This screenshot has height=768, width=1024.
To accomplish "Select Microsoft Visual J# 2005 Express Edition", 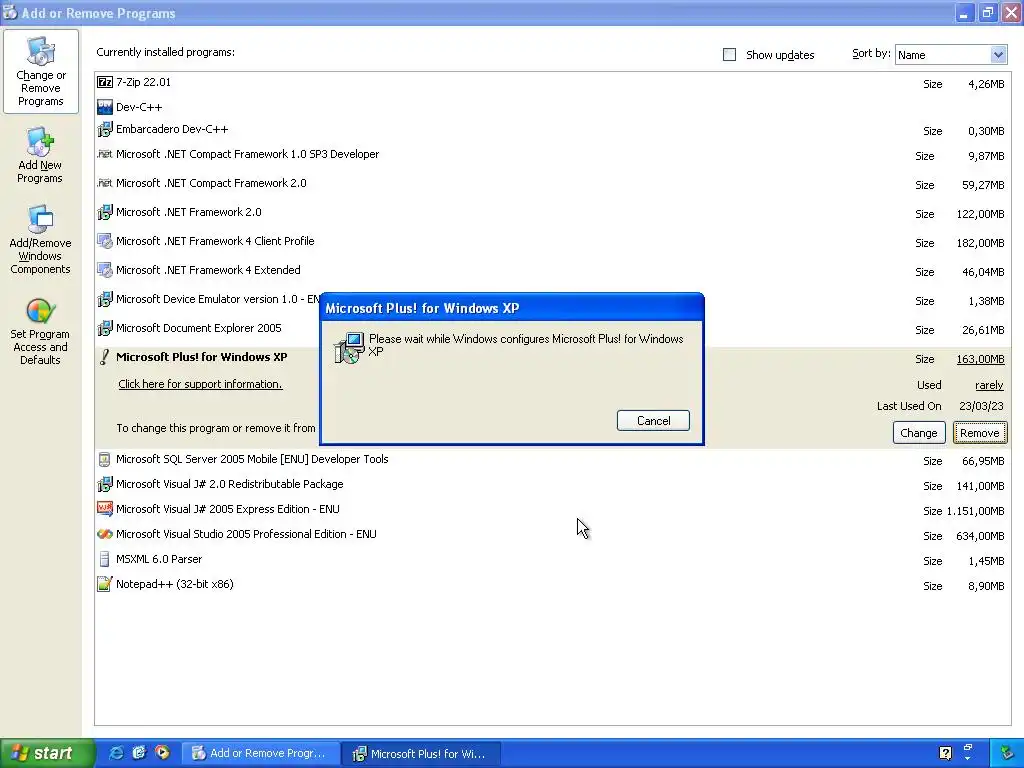I will pos(552,509).
